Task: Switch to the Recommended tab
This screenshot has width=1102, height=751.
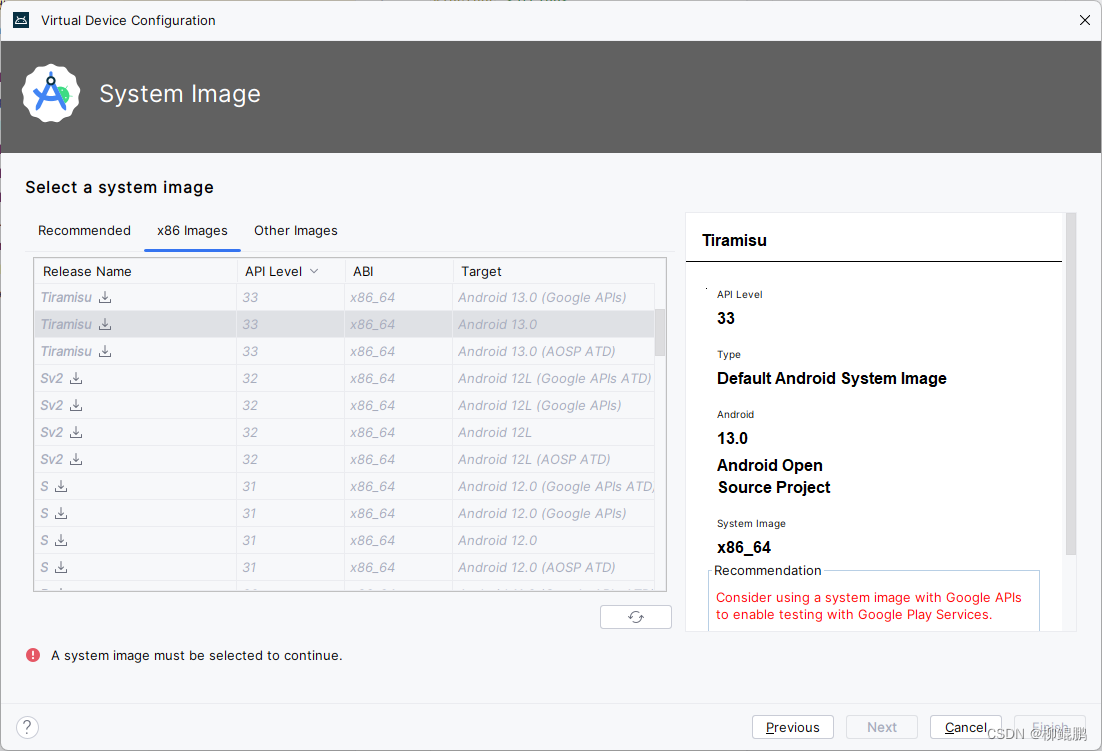Action: point(84,230)
